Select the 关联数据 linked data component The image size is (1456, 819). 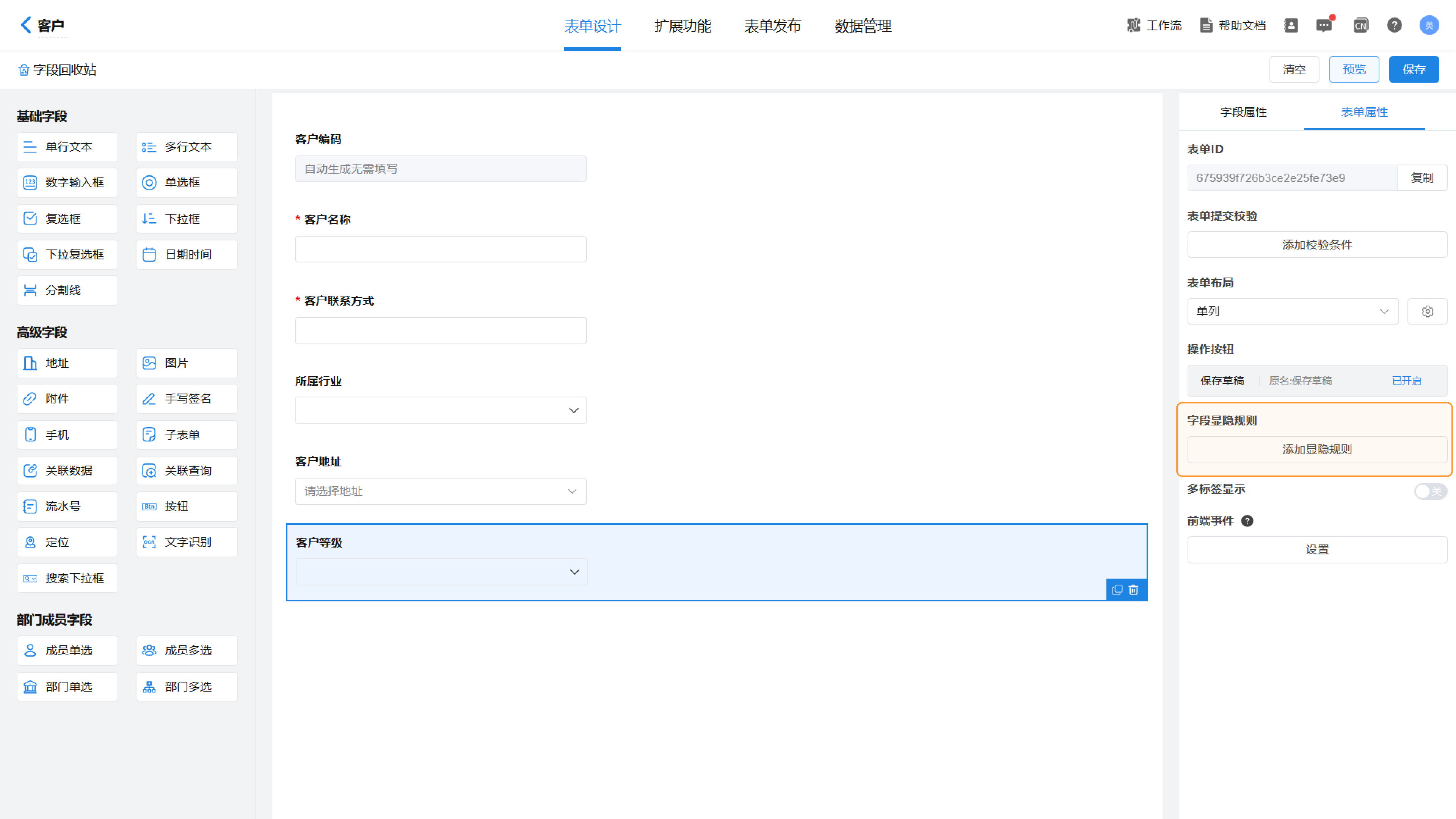(x=67, y=470)
